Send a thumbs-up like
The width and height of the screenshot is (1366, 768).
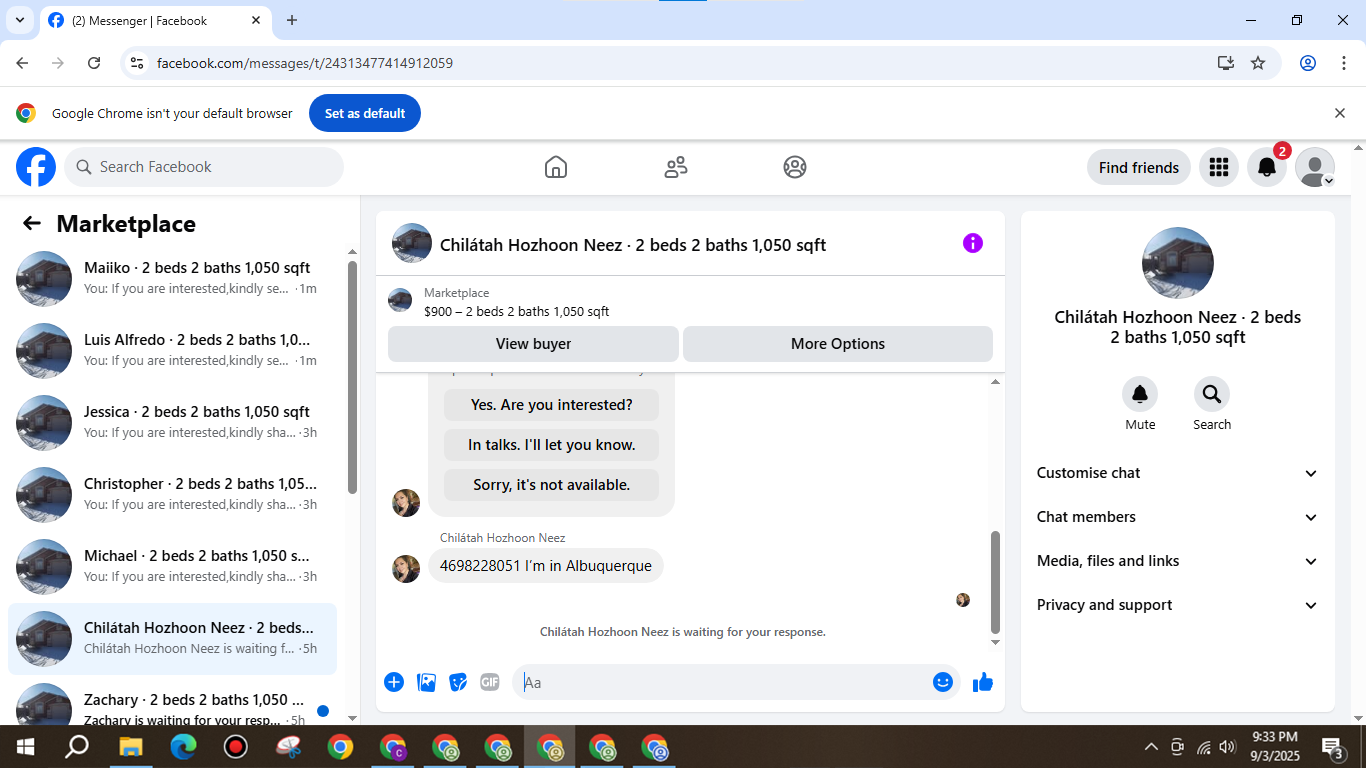pyautogui.click(x=983, y=682)
